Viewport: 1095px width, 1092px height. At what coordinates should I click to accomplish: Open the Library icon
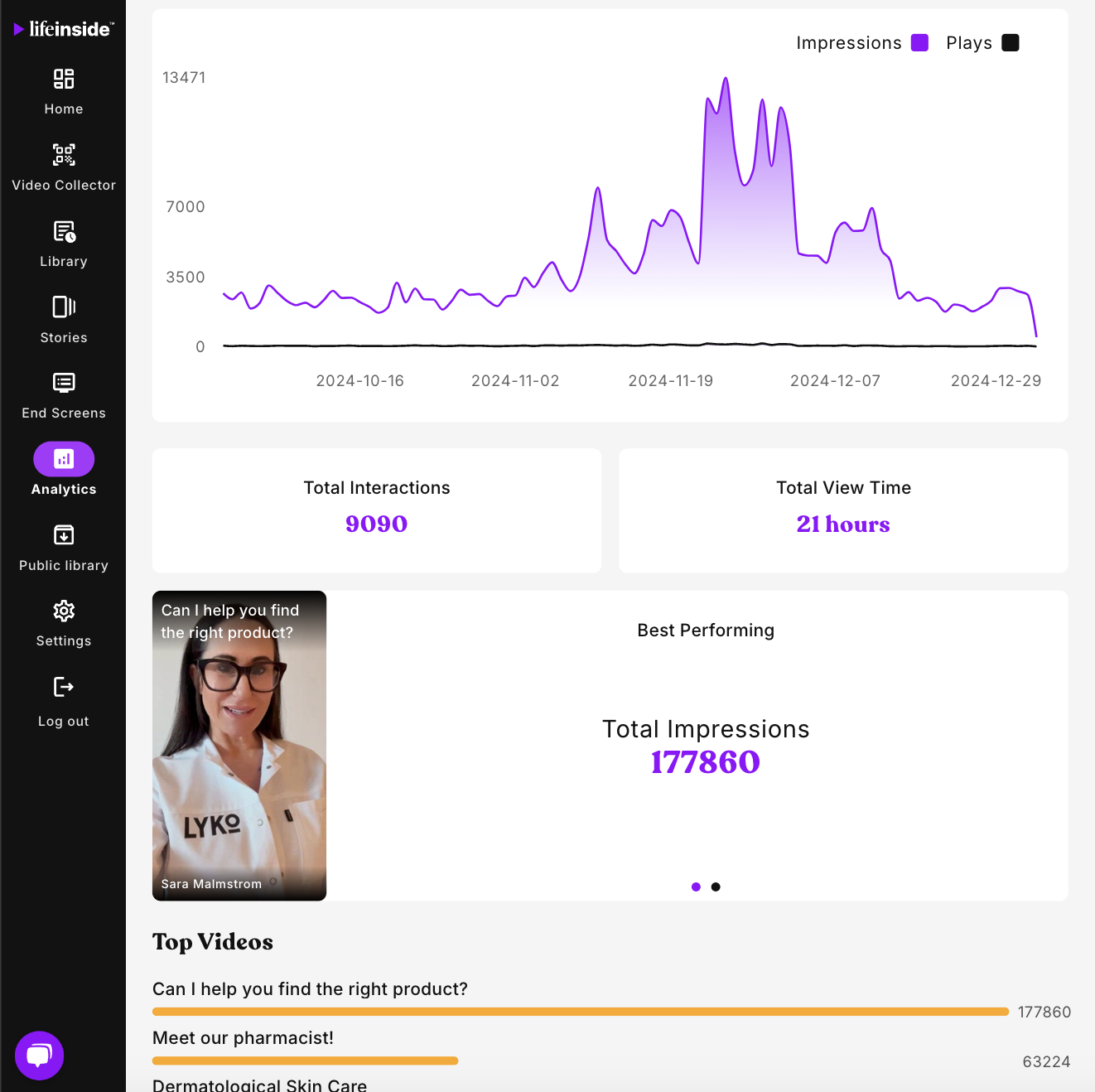[x=64, y=231]
